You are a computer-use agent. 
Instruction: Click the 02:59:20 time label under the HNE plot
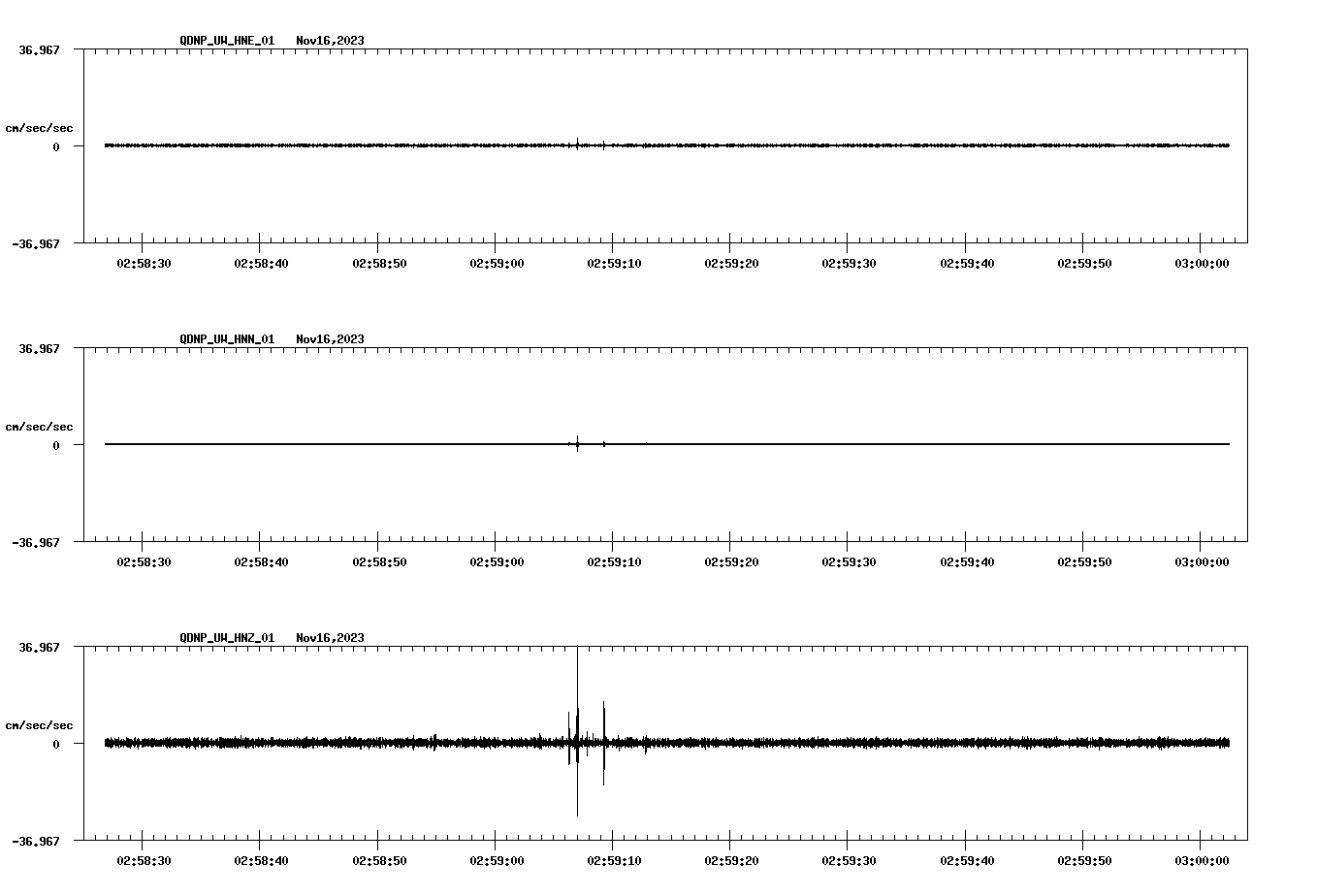(731, 263)
